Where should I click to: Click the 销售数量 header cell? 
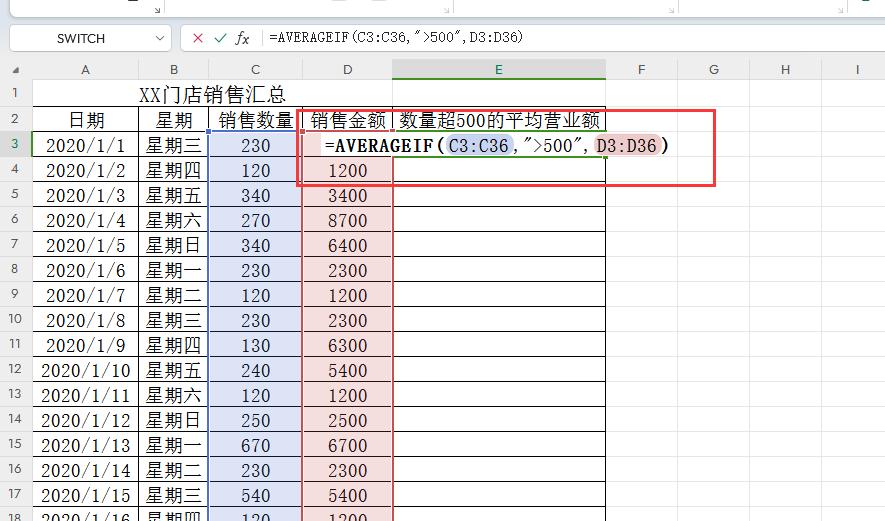pos(256,120)
